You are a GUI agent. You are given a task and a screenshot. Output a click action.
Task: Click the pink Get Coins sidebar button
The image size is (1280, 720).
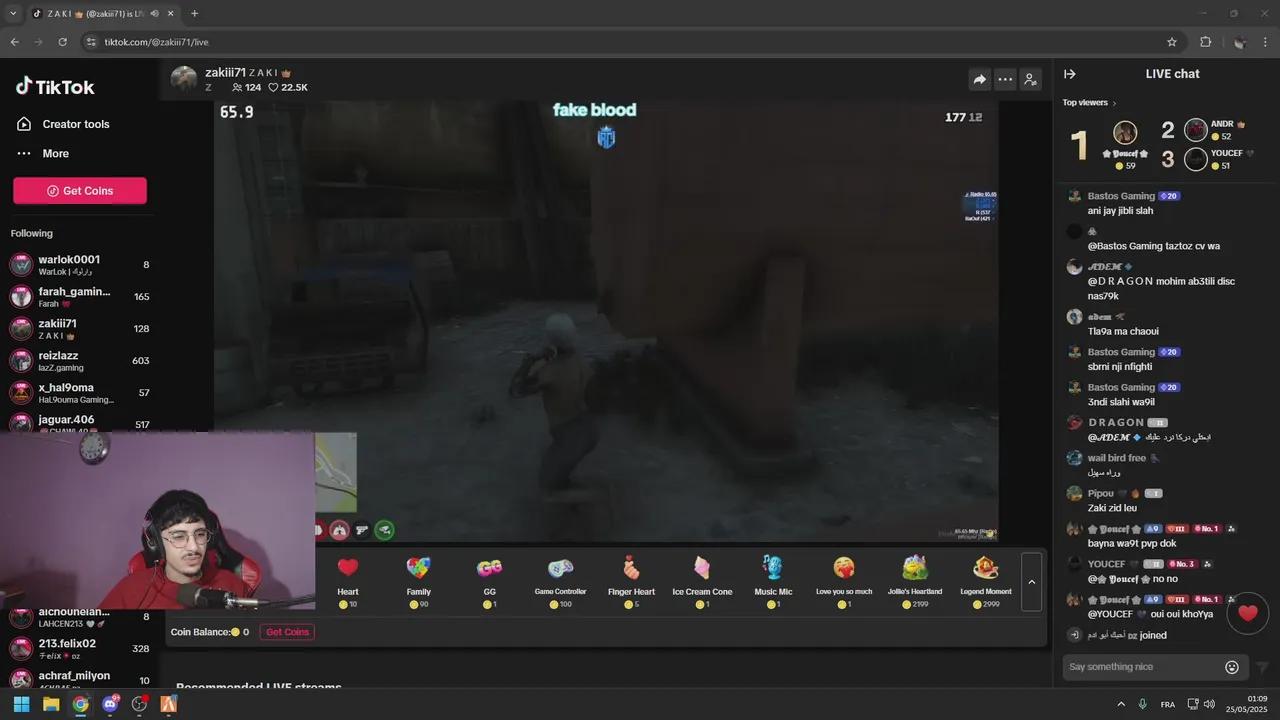pos(80,191)
